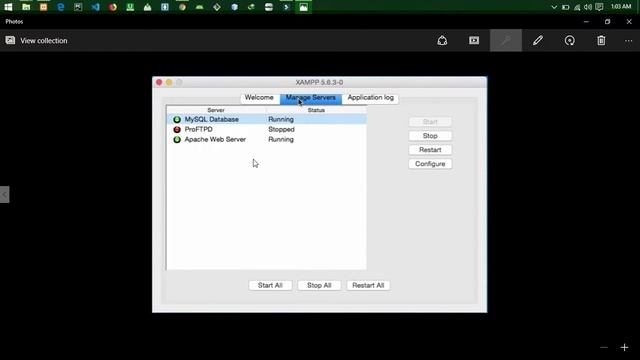The width and height of the screenshot is (640, 360).
Task: Click the Share icon in Photos toolbar
Action: [x=442, y=40]
